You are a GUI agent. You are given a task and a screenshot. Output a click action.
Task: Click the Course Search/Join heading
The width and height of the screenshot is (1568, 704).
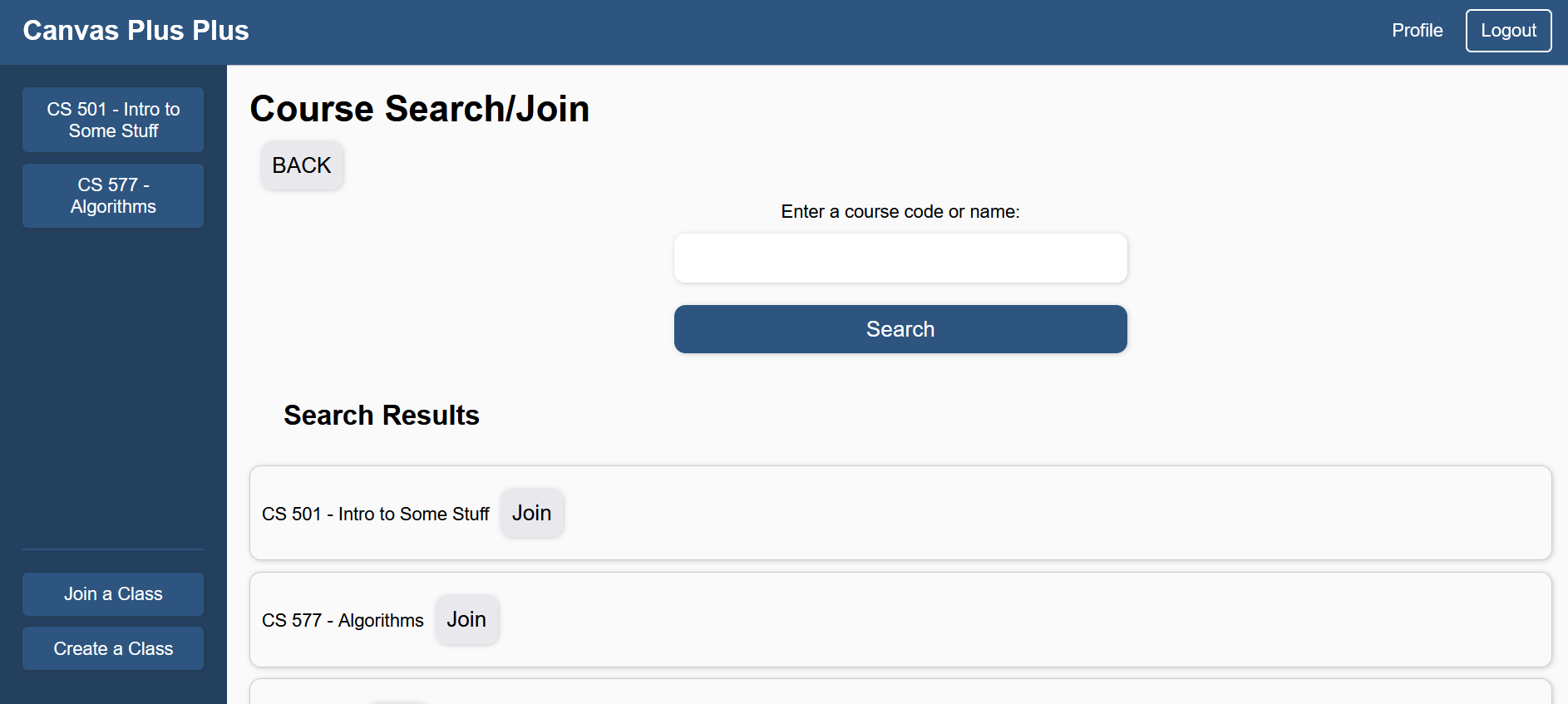coord(420,109)
